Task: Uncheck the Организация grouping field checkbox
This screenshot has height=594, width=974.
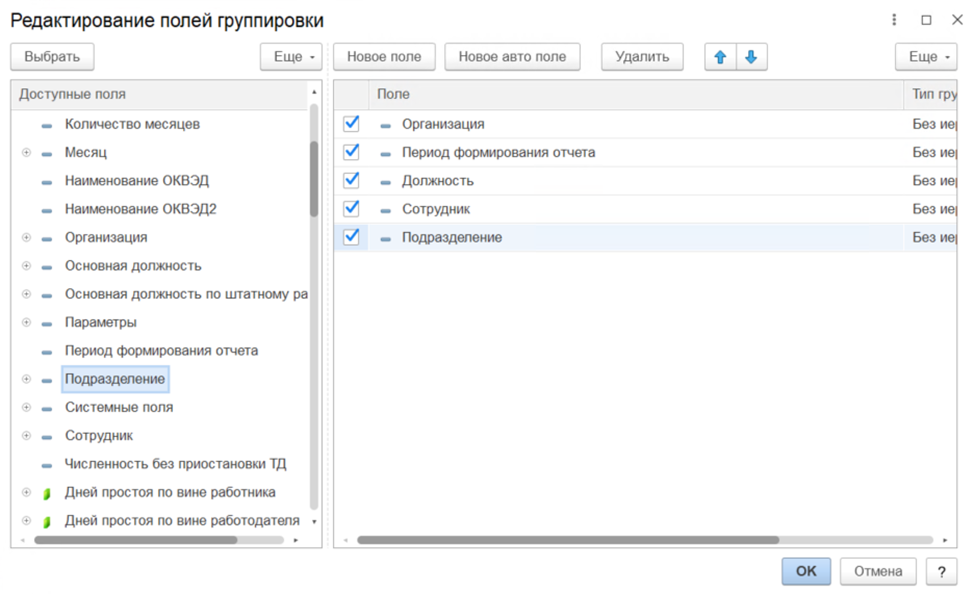Action: (x=351, y=124)
